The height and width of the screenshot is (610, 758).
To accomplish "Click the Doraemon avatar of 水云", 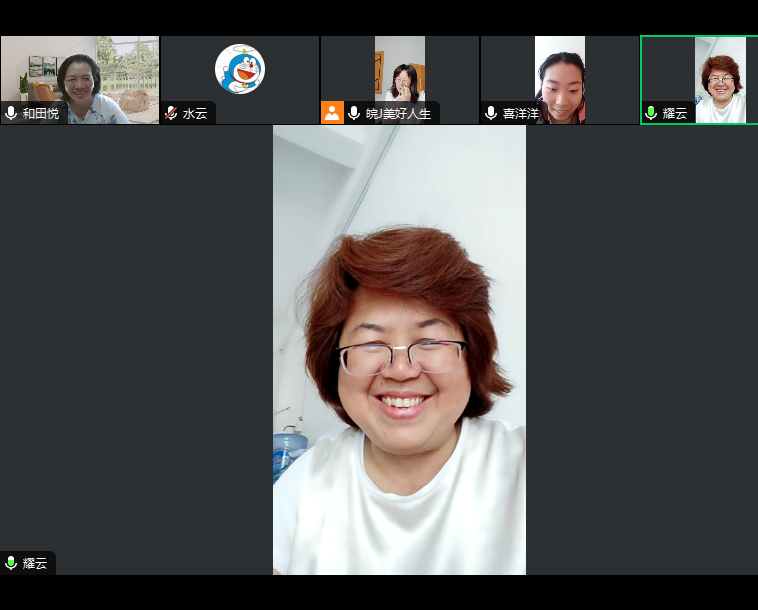I will 240,69.
